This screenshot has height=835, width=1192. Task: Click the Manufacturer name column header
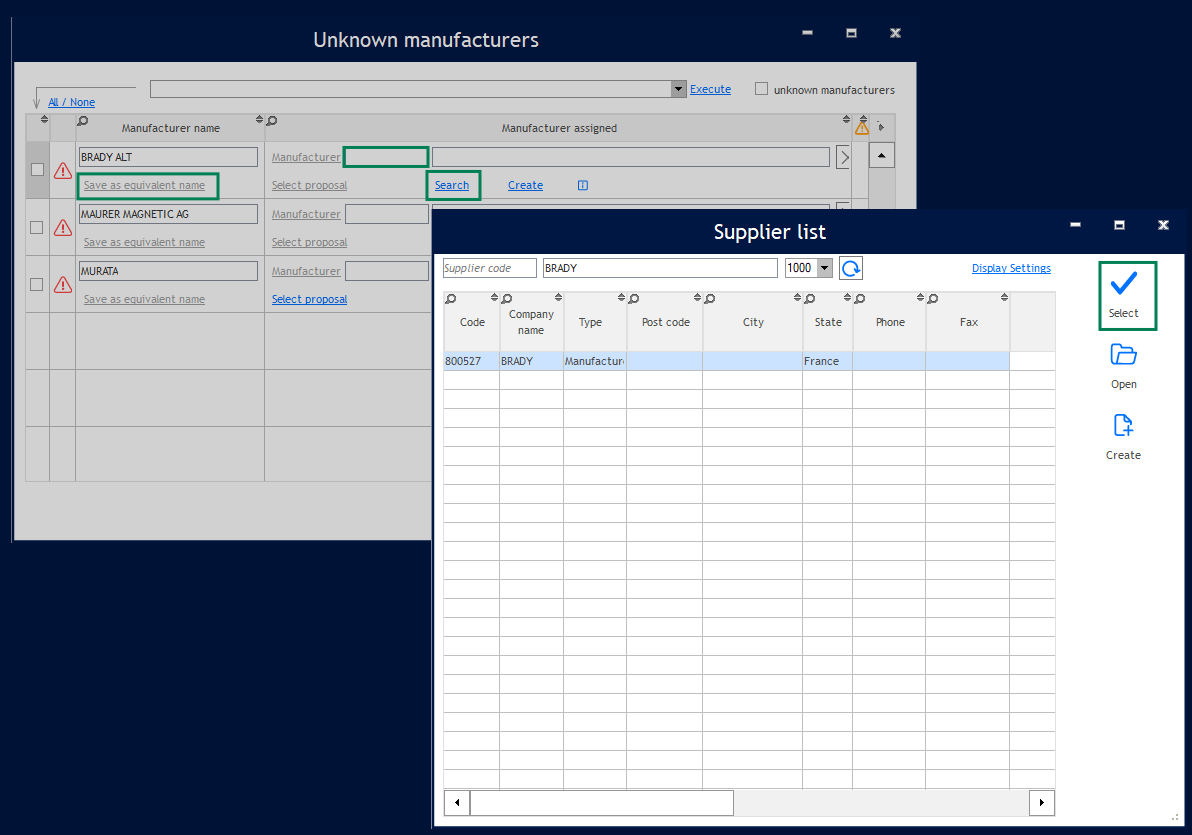pyautogui.click(x=170, y=128)
